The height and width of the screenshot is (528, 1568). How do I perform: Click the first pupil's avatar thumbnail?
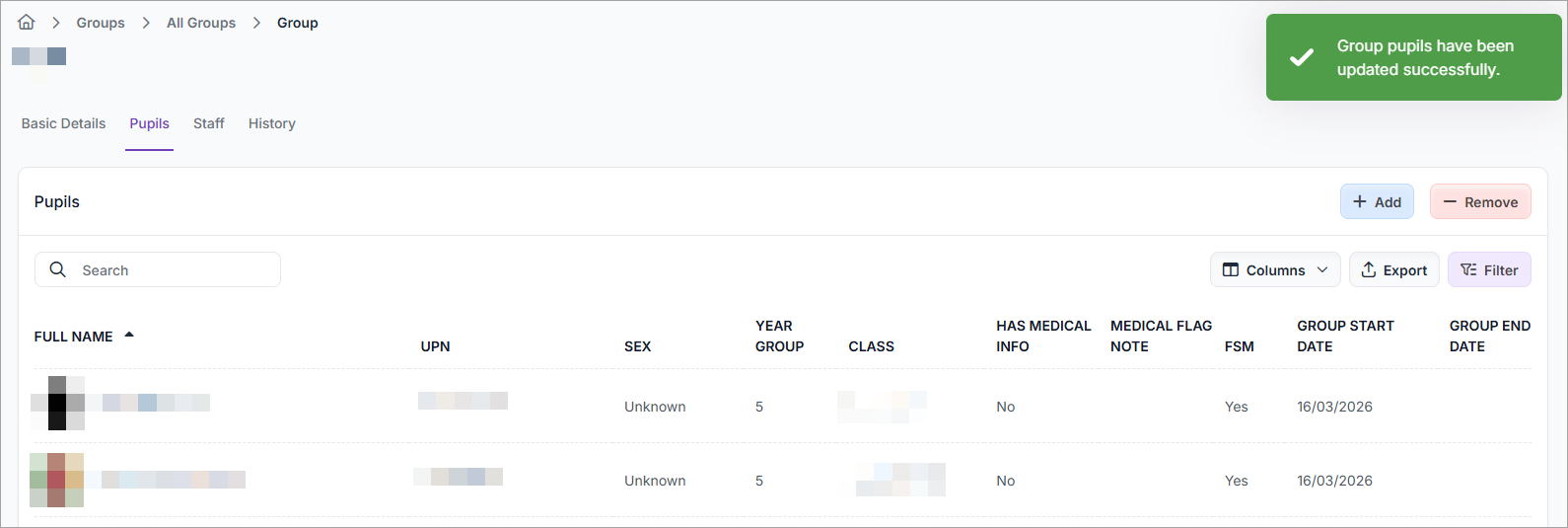tap(57, 403)
